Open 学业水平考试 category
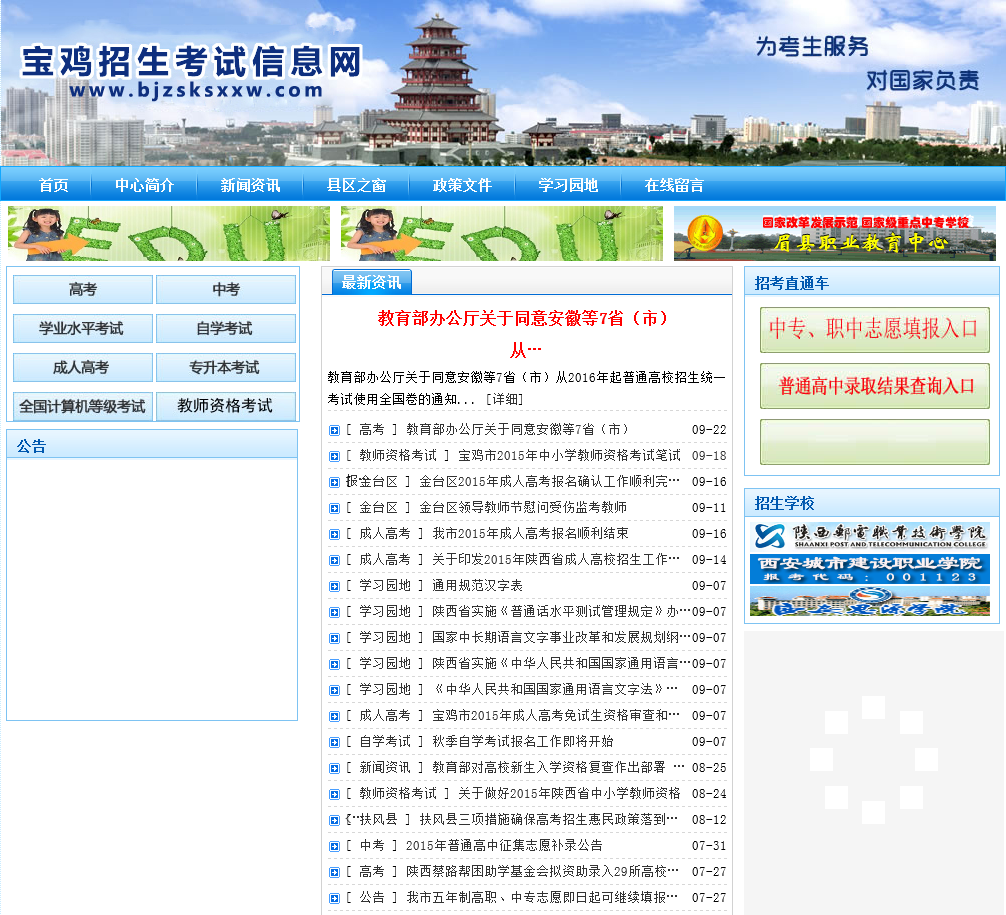Viewport: 1006px width, 915px height. (83, 329)
